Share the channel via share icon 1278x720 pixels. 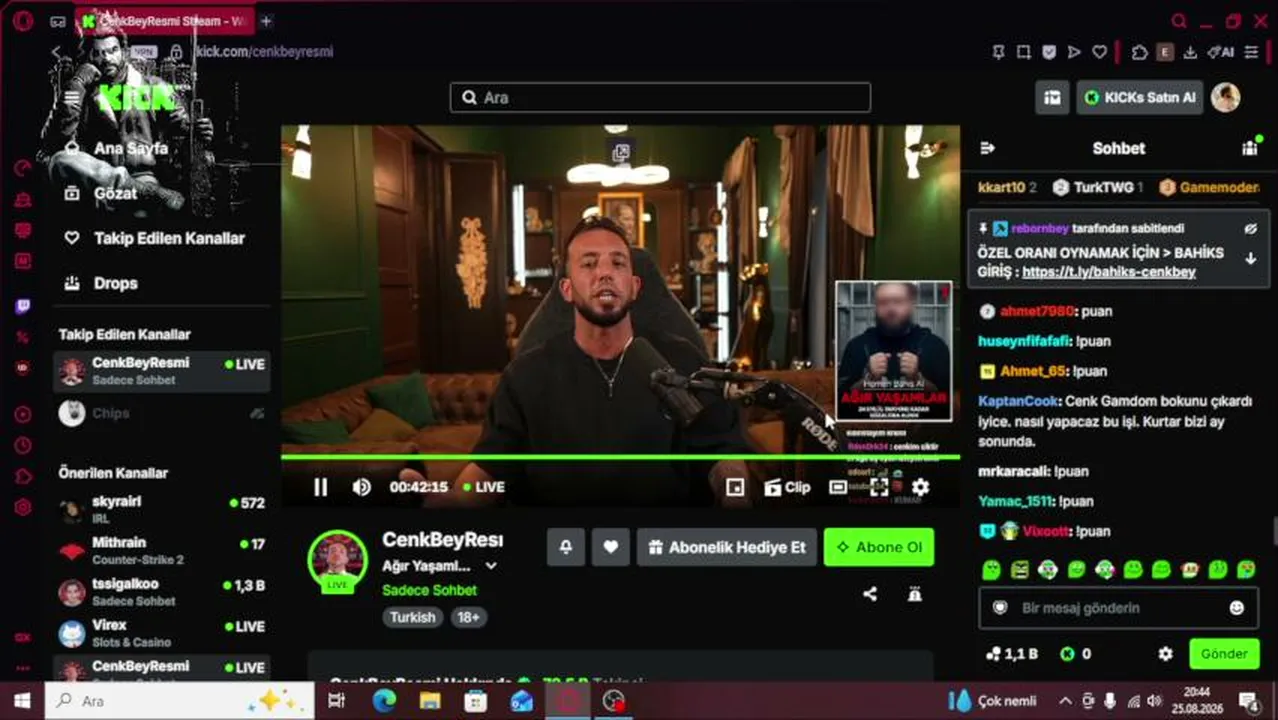[870, 594]
